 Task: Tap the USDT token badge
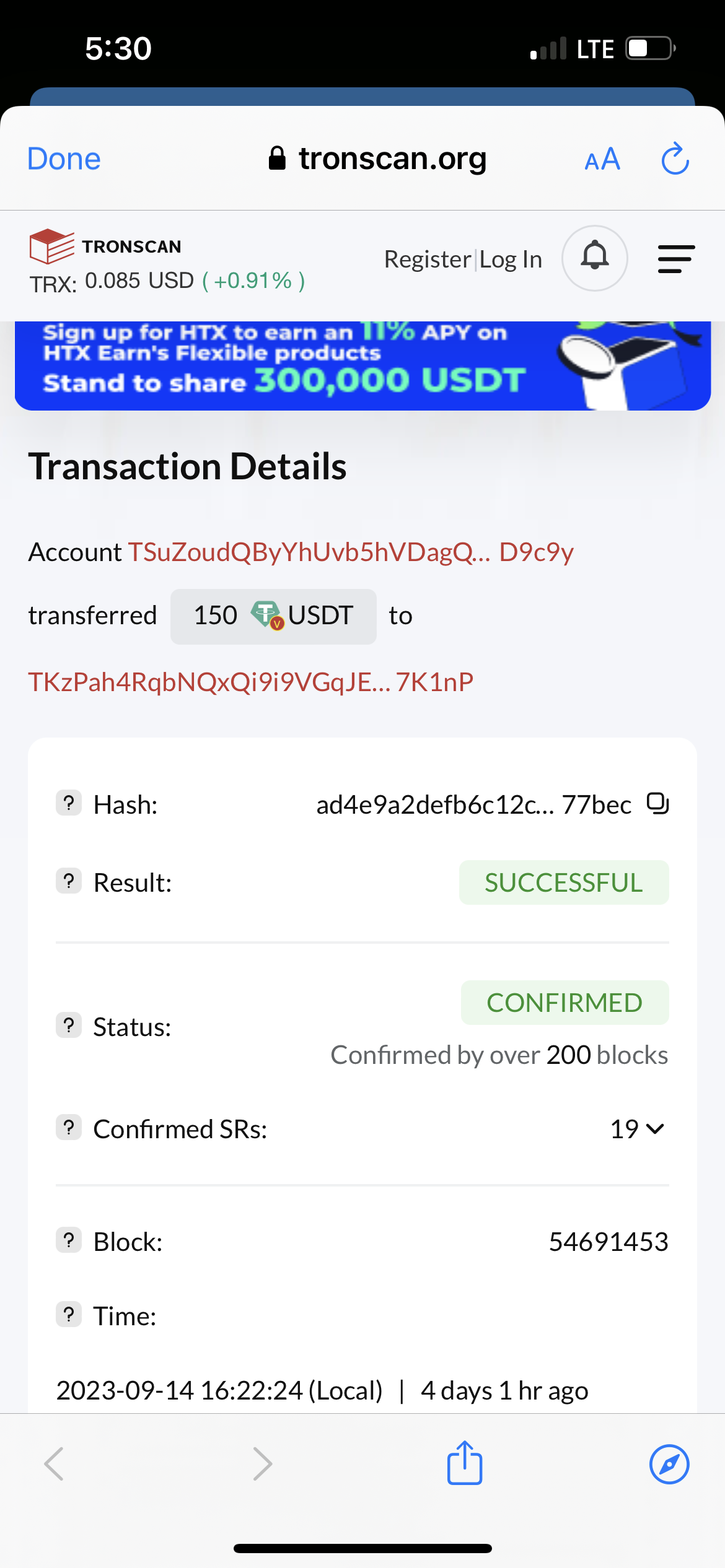pos(273,616)
